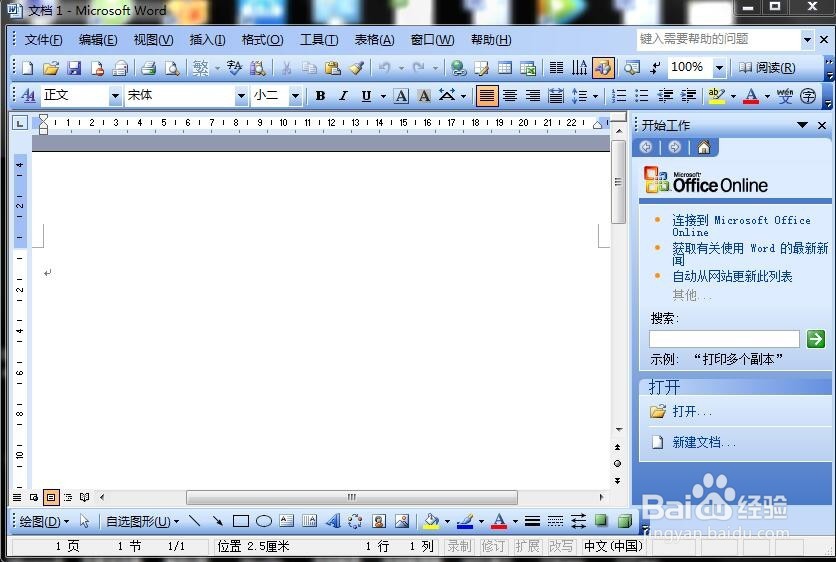Toggle bulleted list button
Screen dimensions: 836x562
pos(641,96)
